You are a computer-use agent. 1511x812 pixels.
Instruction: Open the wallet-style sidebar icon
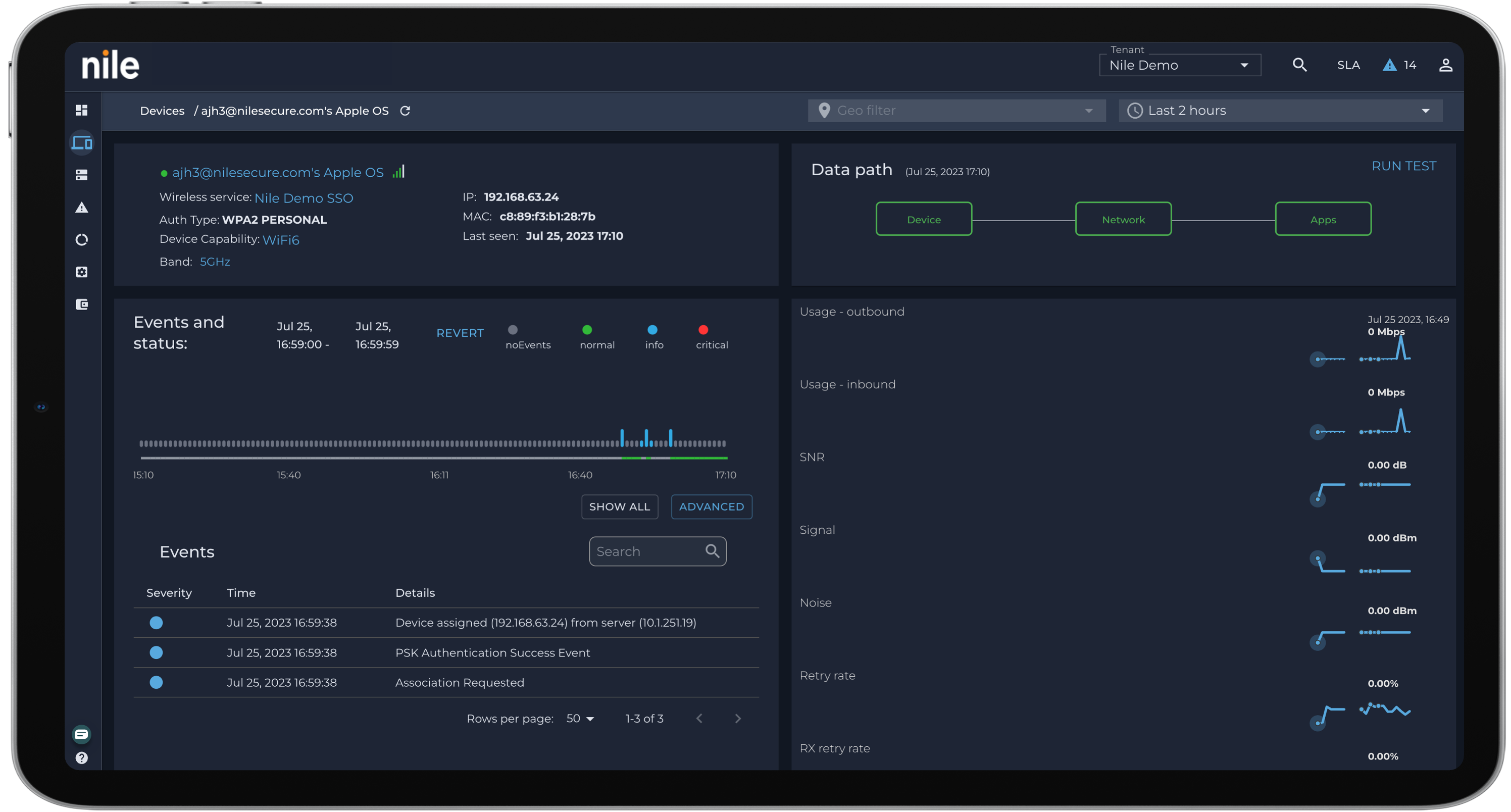81,304
